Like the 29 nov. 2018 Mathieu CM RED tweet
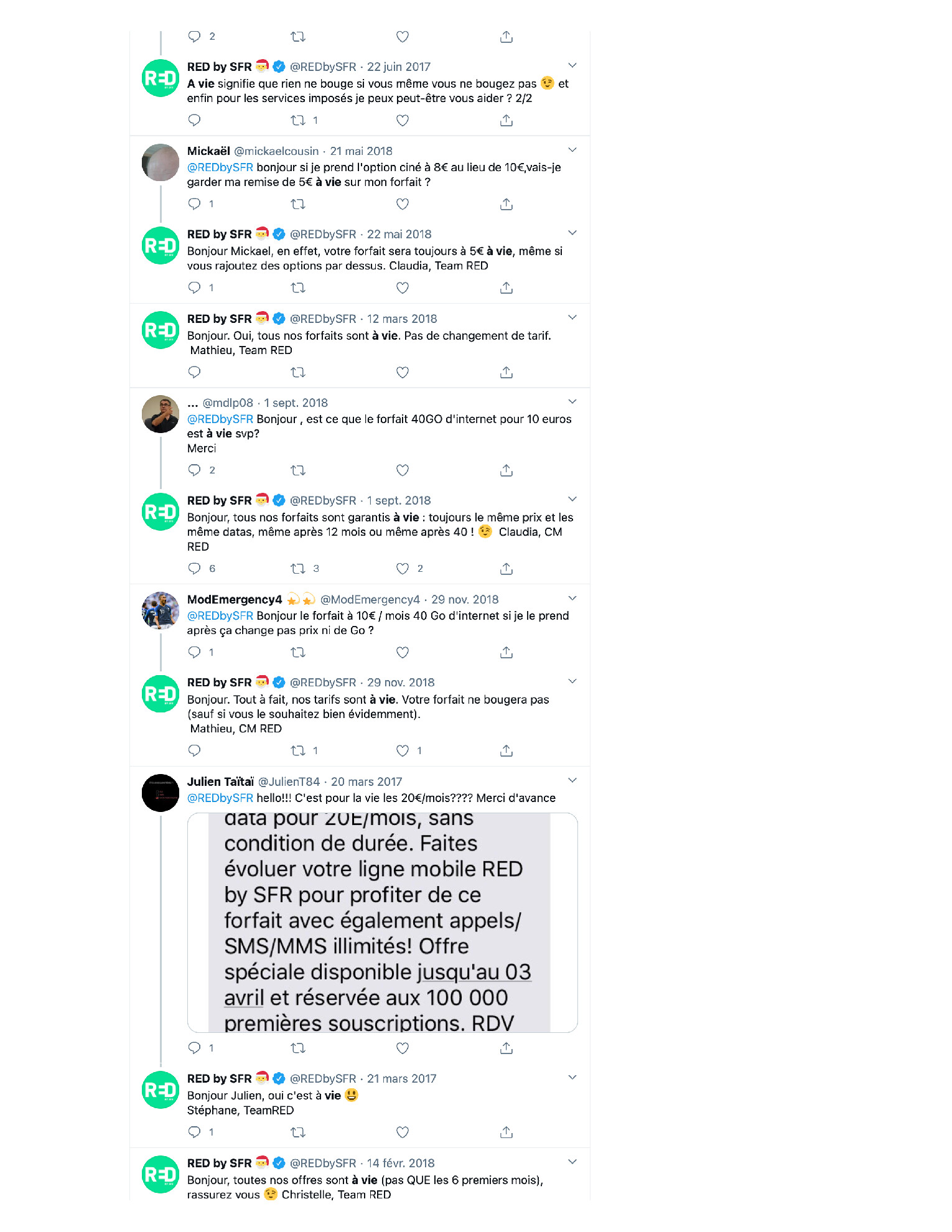The height and width of the screenshot is (1232, 952). [x=403, y=750]
